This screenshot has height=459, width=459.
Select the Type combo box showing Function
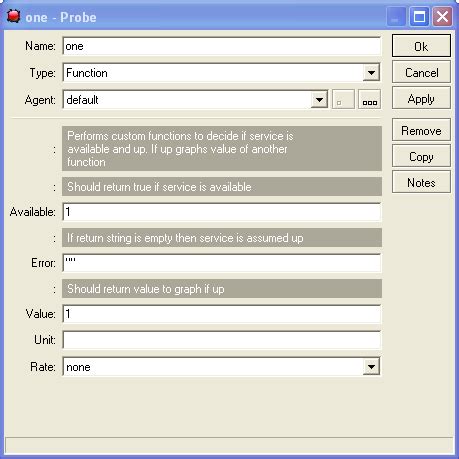coord(221,73)
